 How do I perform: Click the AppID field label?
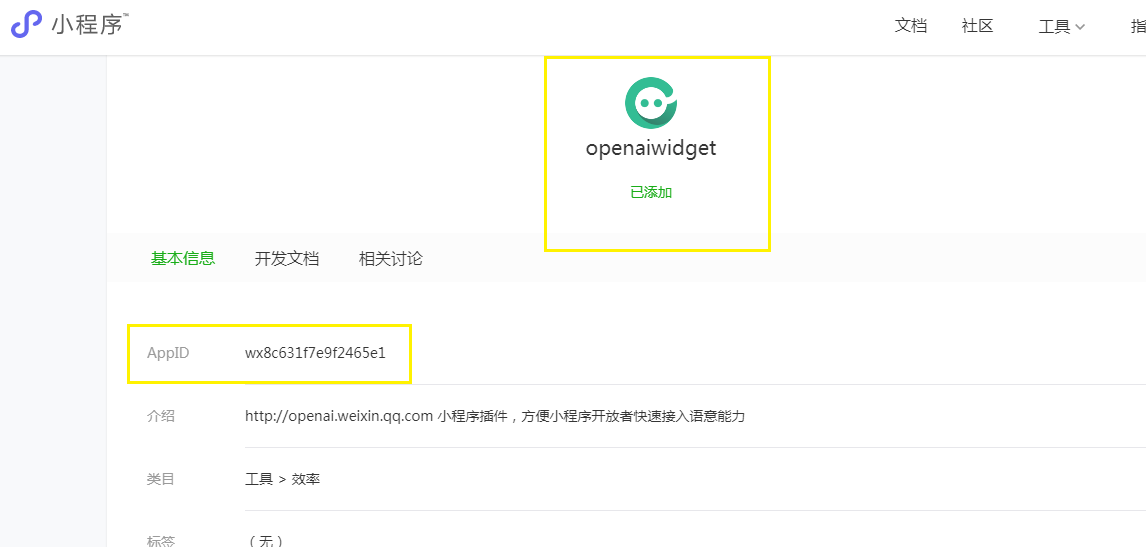pyautogui.click(x=168, y=353)
